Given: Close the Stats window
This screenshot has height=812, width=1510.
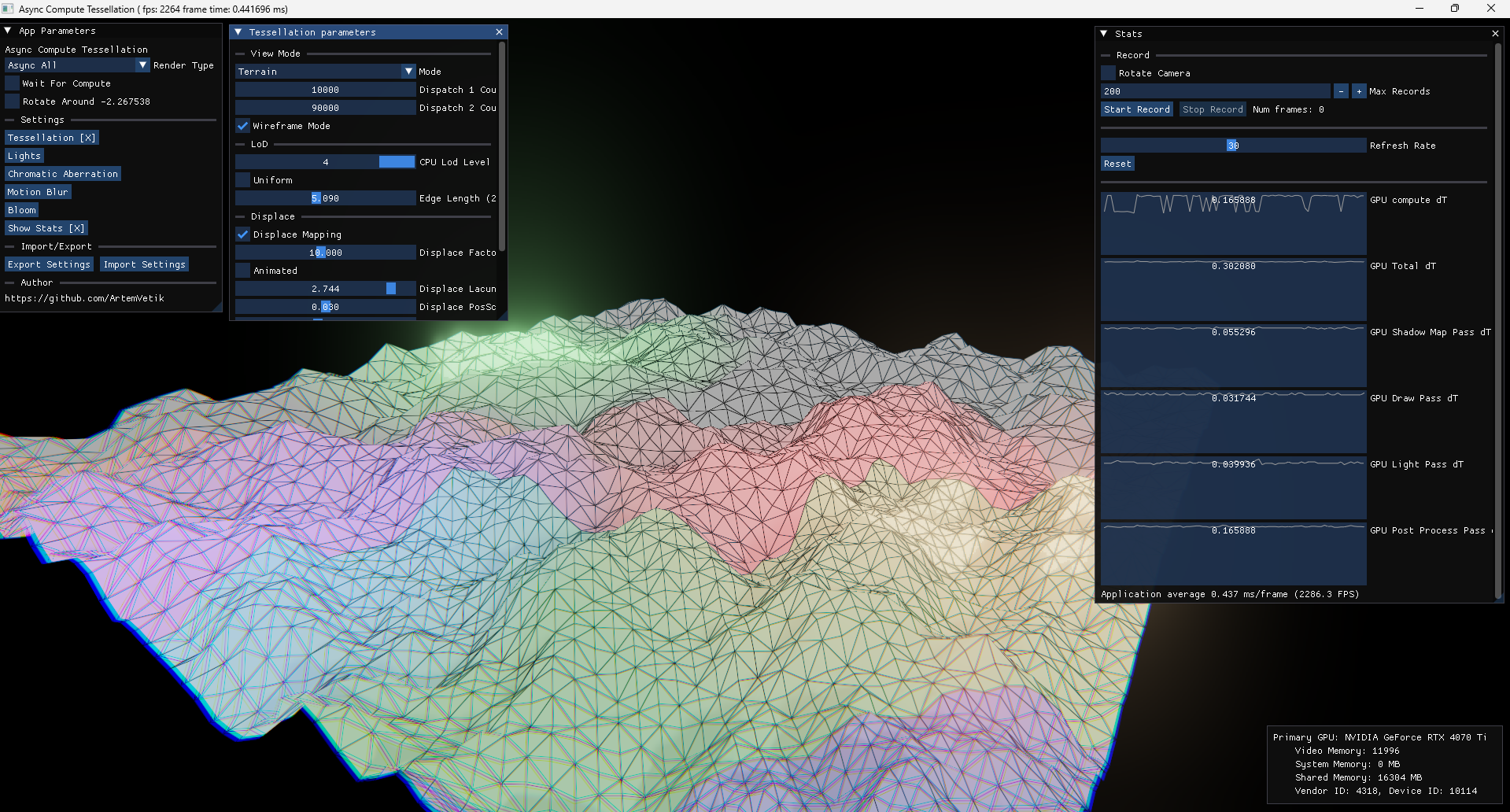Looking at the screenshot, I should tap(1495, 34).
